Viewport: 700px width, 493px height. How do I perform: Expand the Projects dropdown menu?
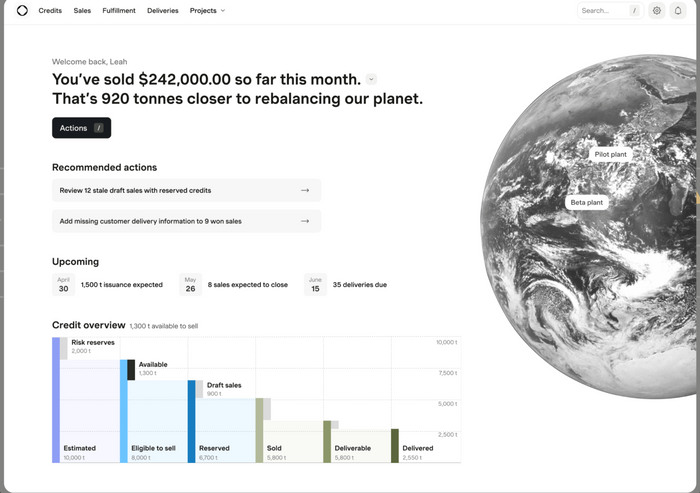(x=207, y=11)
